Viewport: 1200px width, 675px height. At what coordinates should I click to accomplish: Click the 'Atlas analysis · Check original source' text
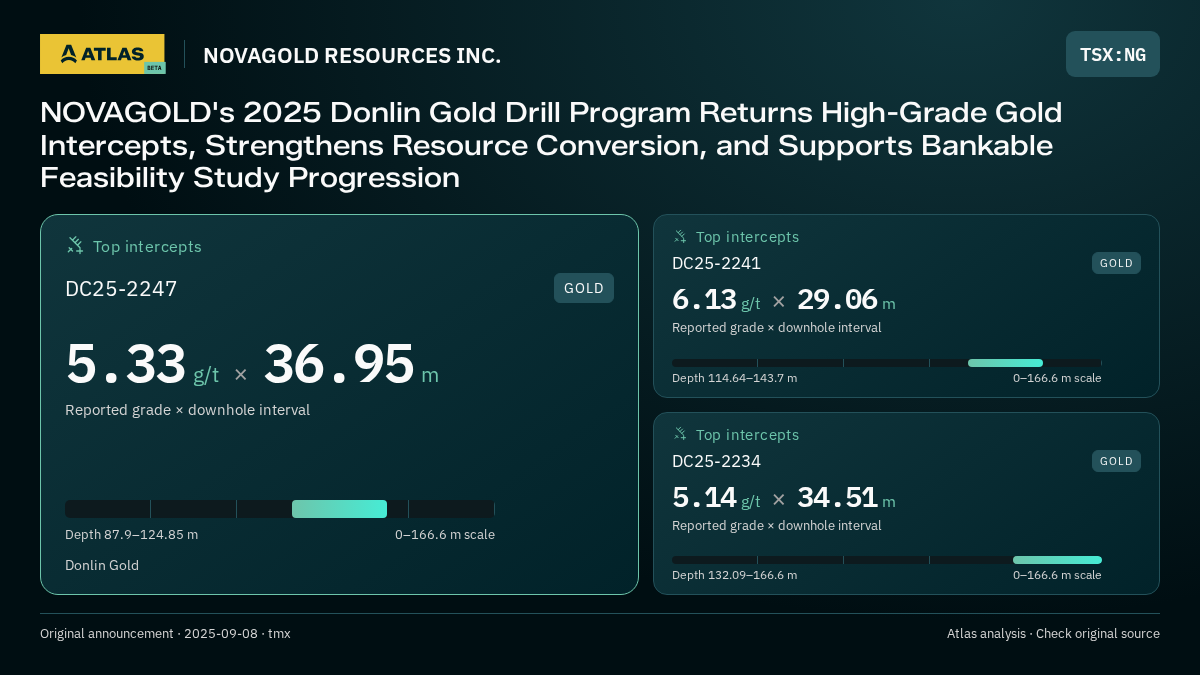click(1053, 634)
